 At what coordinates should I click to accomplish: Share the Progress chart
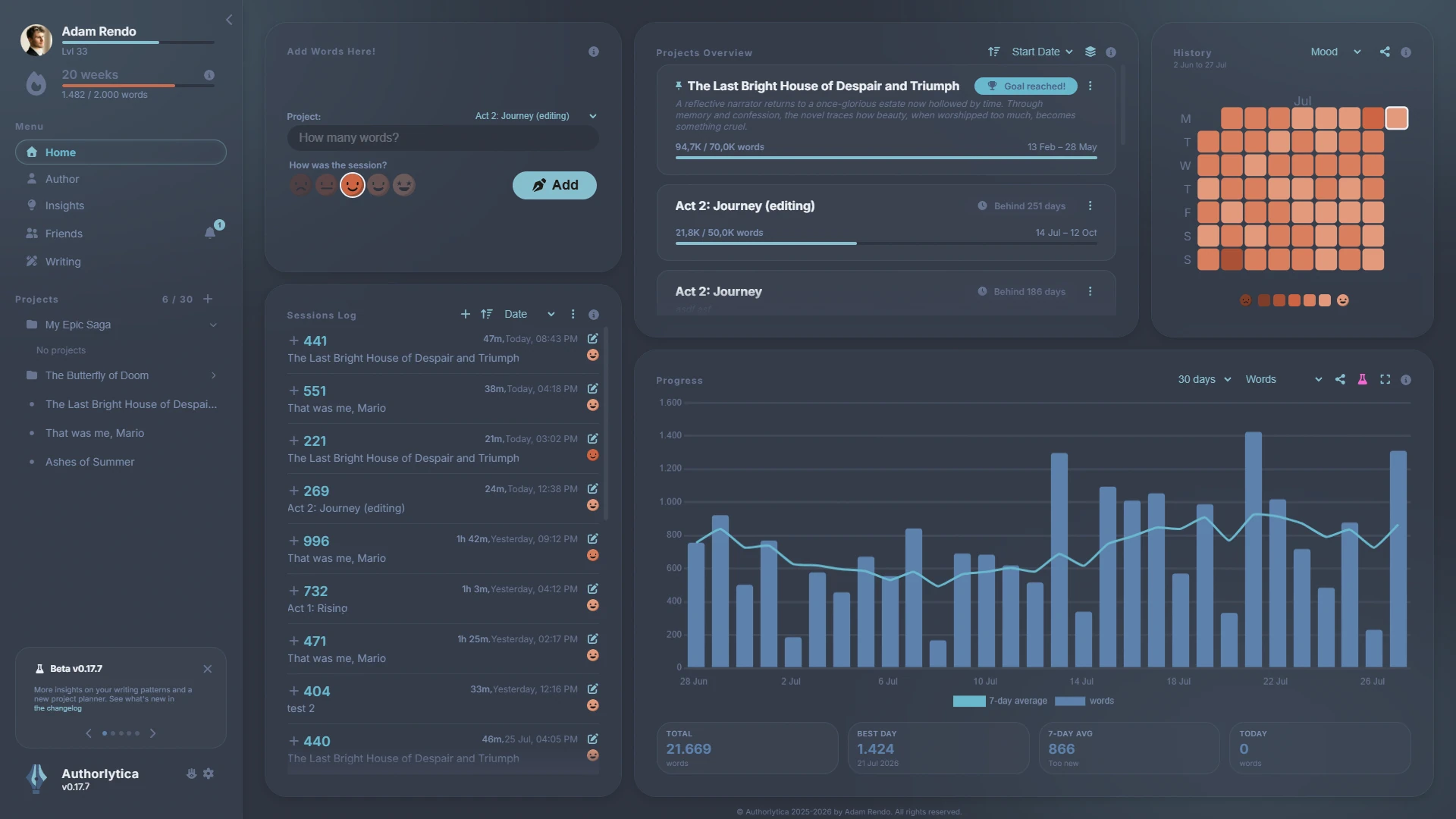pyautogui.click(x=1340, y=379)
